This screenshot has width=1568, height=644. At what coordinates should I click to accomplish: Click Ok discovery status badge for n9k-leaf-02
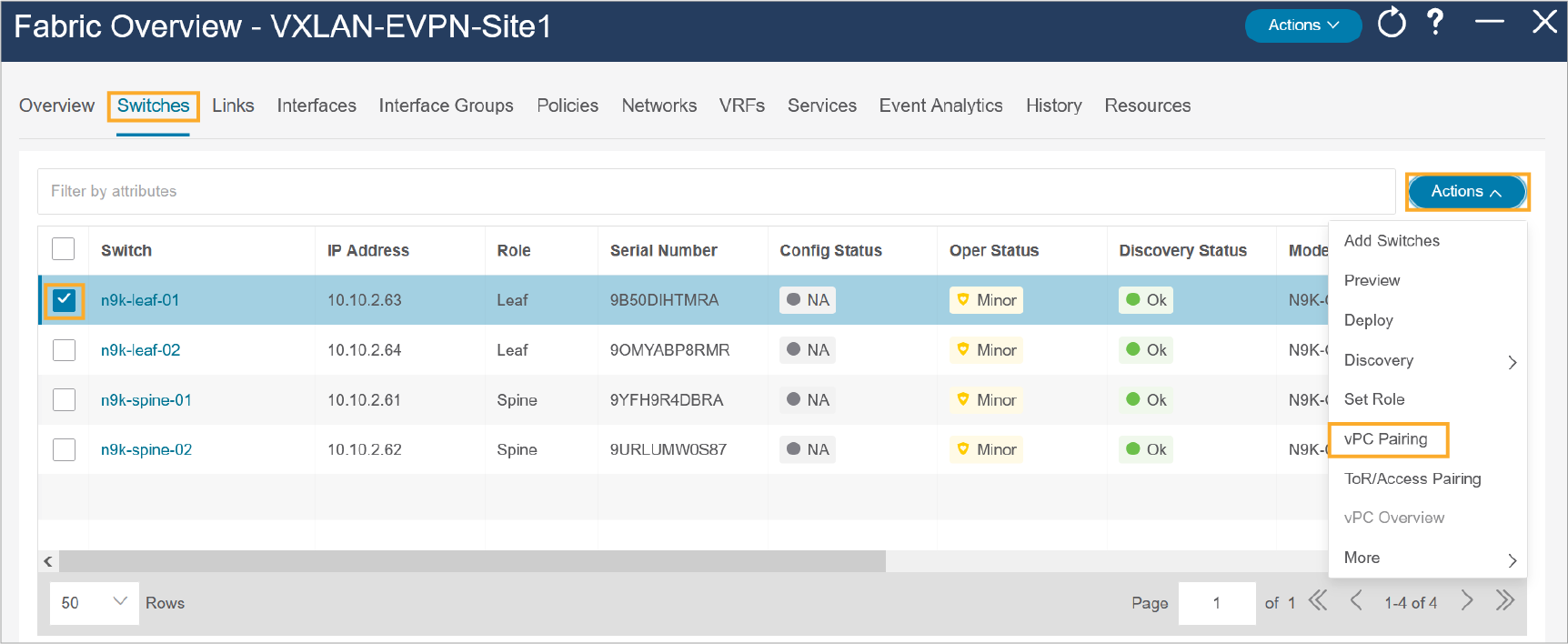[x=1146, y=350]
